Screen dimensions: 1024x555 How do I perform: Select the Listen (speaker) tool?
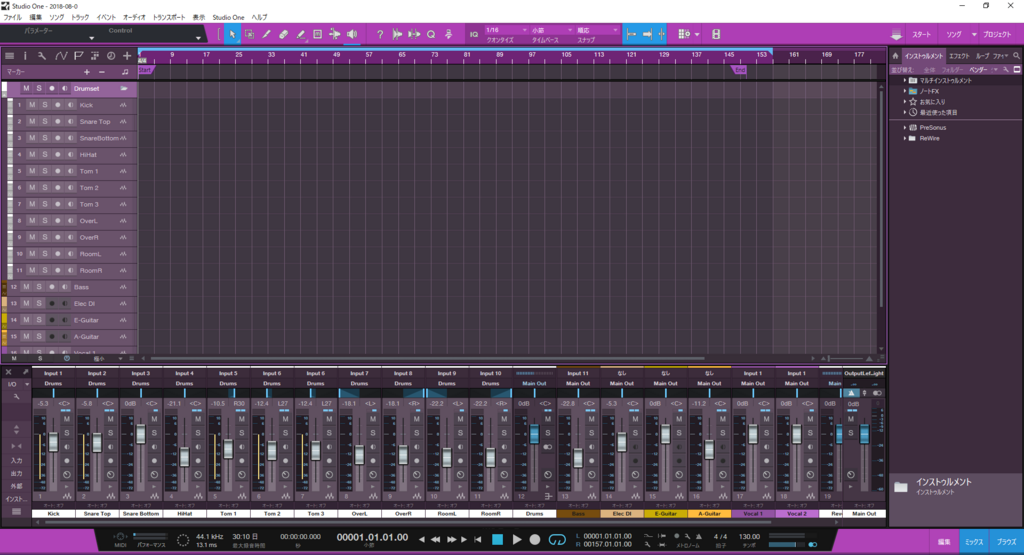[x=352, y=34]
